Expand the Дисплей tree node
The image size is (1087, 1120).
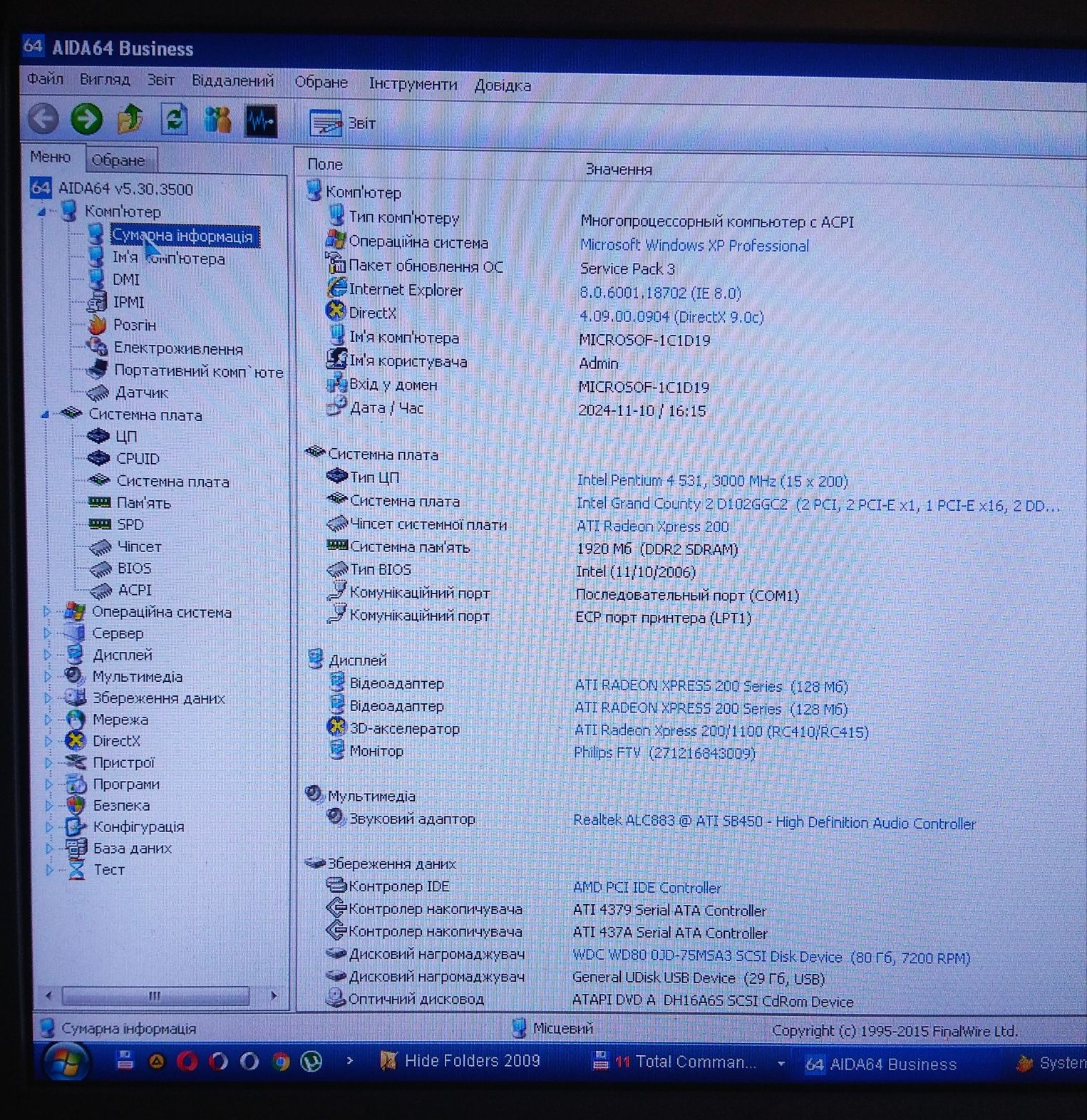tap(47, 655)
